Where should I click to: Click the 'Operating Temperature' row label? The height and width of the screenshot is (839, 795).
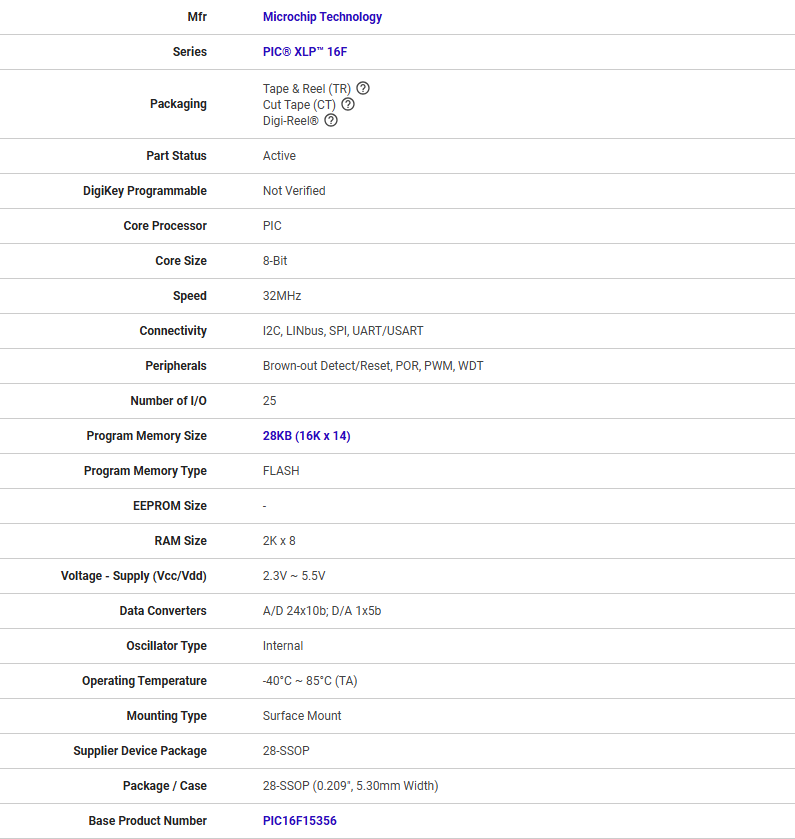click(x=144, y=681)
